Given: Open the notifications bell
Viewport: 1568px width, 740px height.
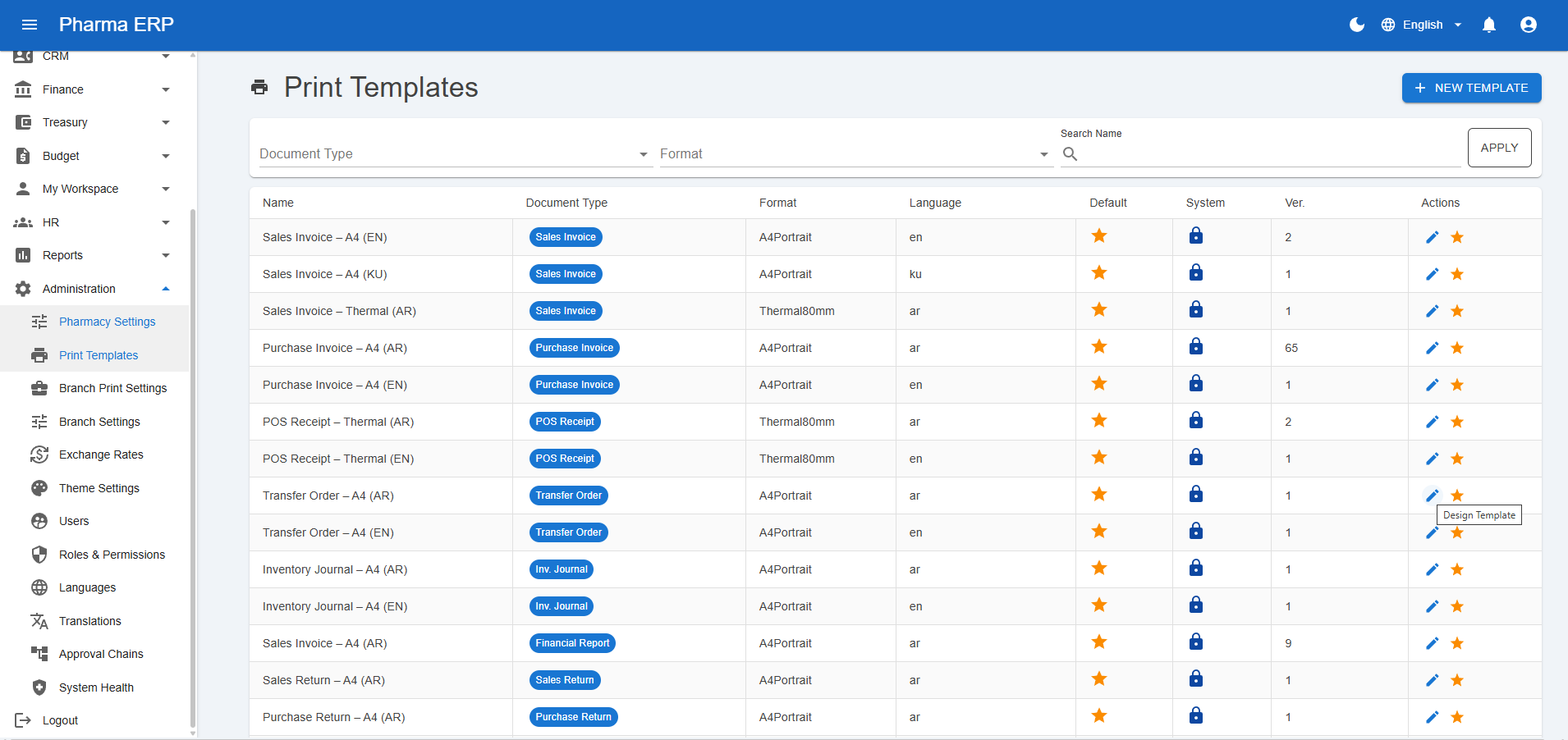Looking at the screenshot, I should coord(1489,25).
